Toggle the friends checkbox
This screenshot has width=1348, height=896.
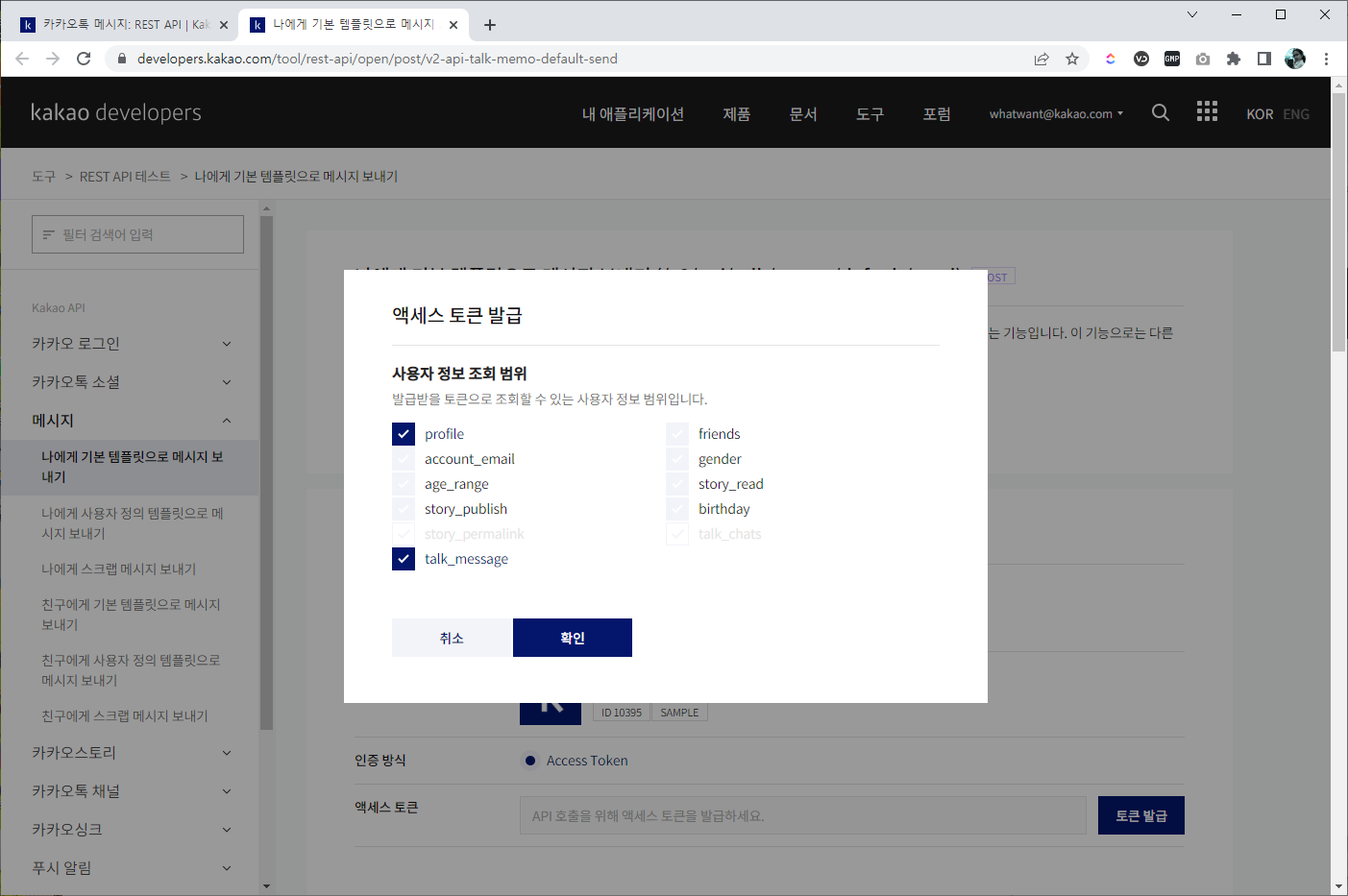tap(677, 434)
